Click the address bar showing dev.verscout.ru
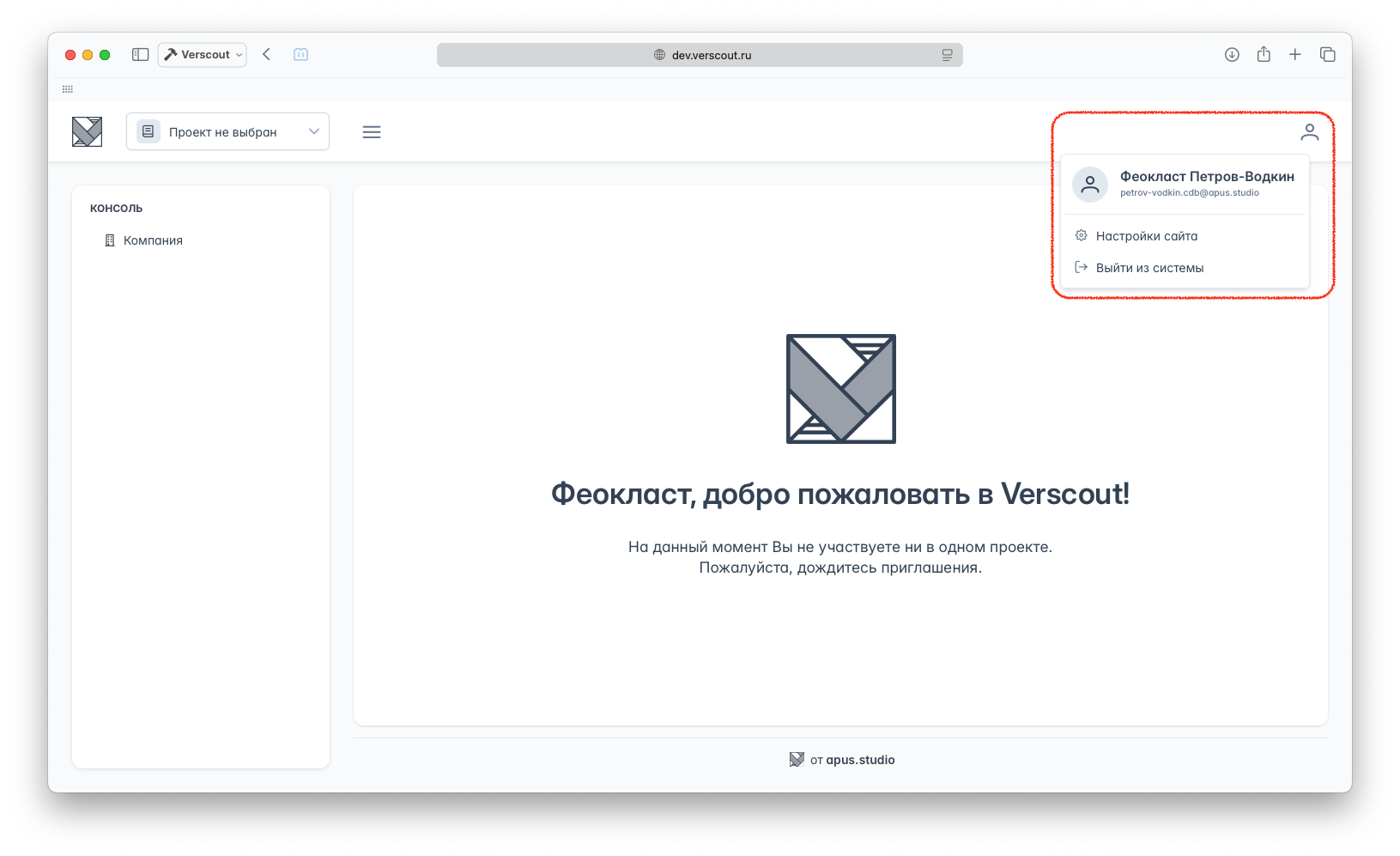Screen dimensions: 1400x856 700,55
